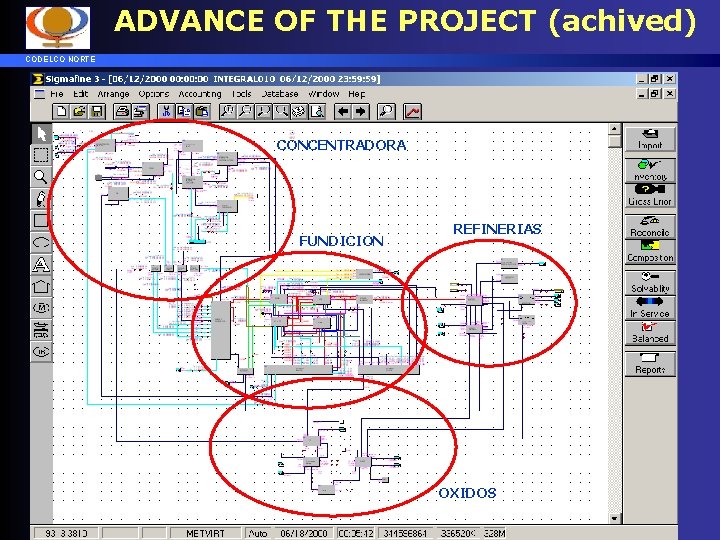The width and height of the screenshot is (720, 540).
Task: Open the Options menu
Action: (154, 94)
